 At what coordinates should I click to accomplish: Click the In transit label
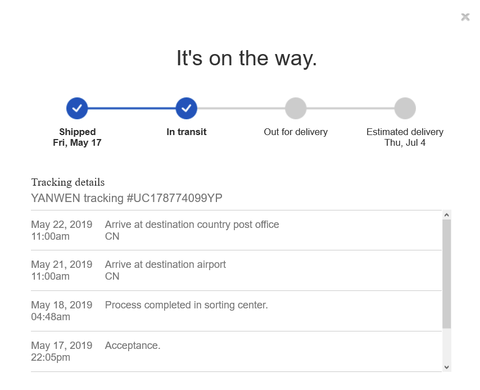pyautogui.click(x=186, y=132)
